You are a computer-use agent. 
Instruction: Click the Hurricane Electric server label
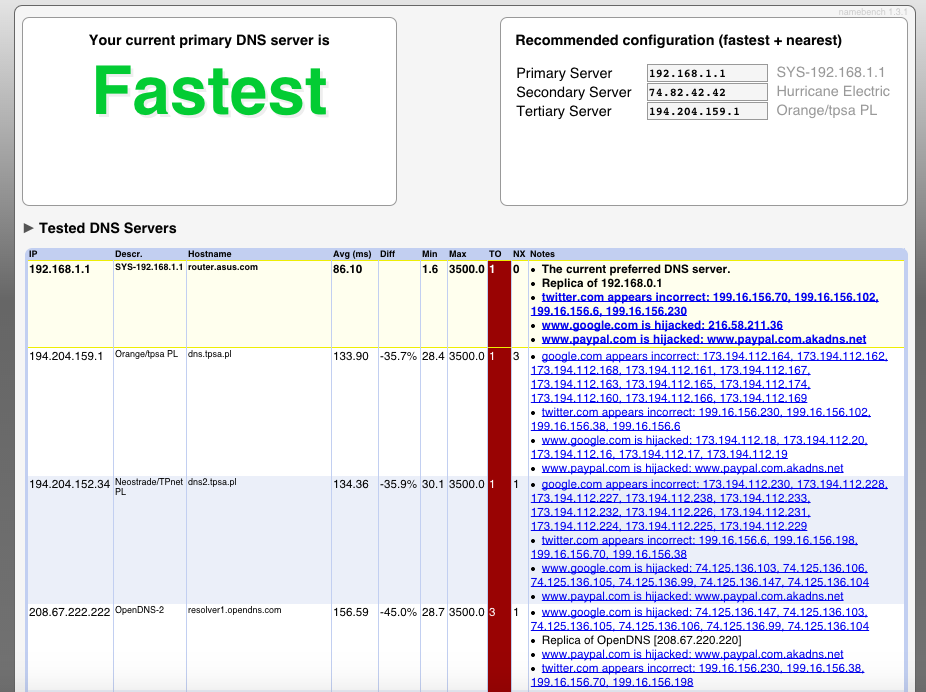point(832,92)
